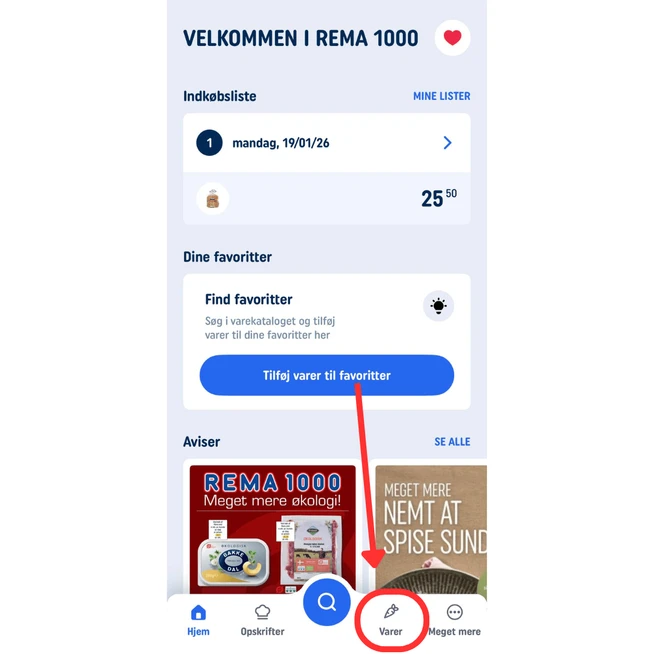Expand shopping list with chevron arrow
The height and width of the screenshot is (654, 654).
point(448,143)
